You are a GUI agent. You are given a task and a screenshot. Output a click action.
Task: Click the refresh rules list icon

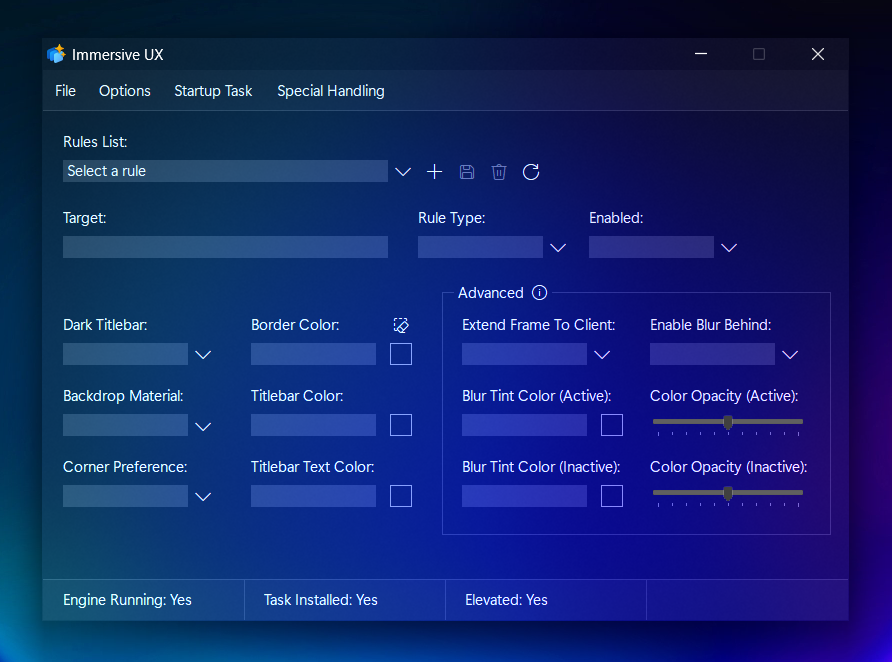click(531, 172)
